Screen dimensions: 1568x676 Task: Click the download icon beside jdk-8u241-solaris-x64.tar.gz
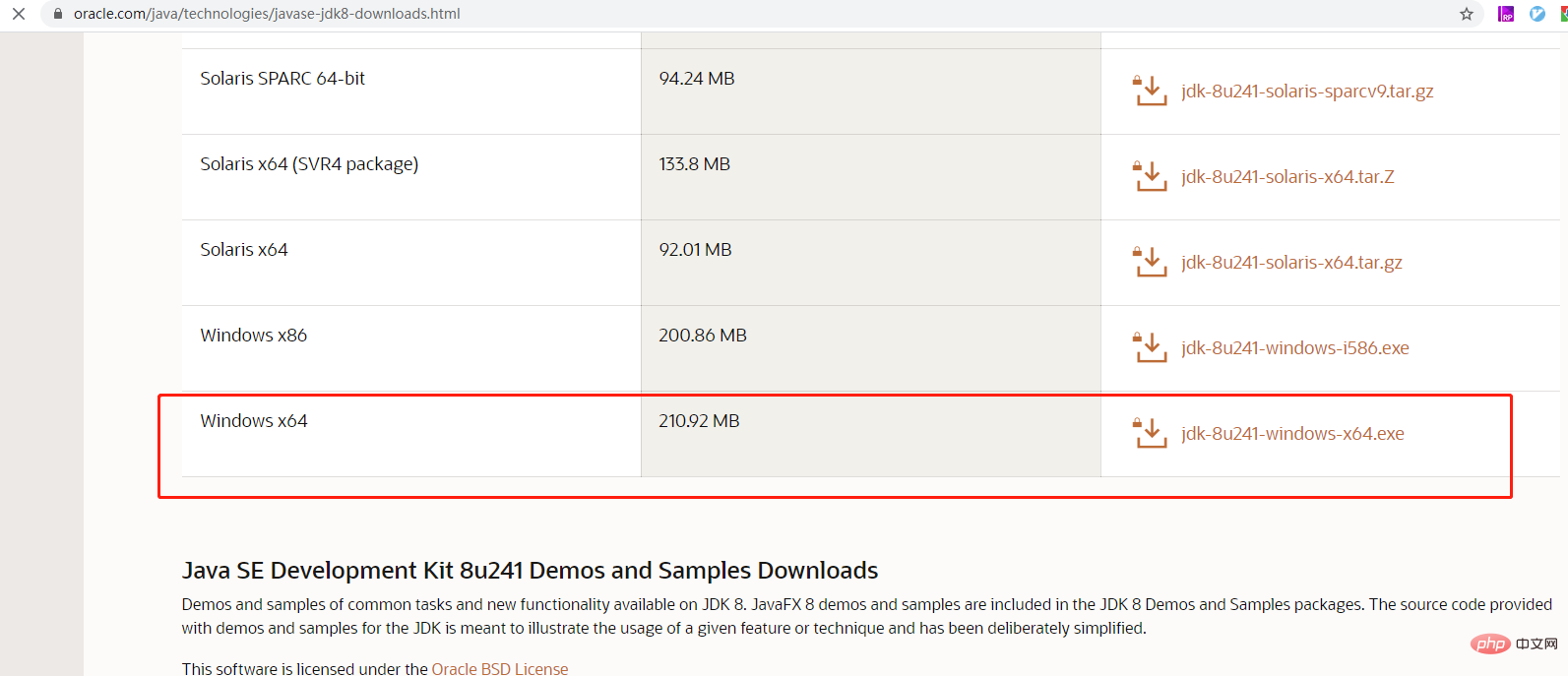(1151, 262)
